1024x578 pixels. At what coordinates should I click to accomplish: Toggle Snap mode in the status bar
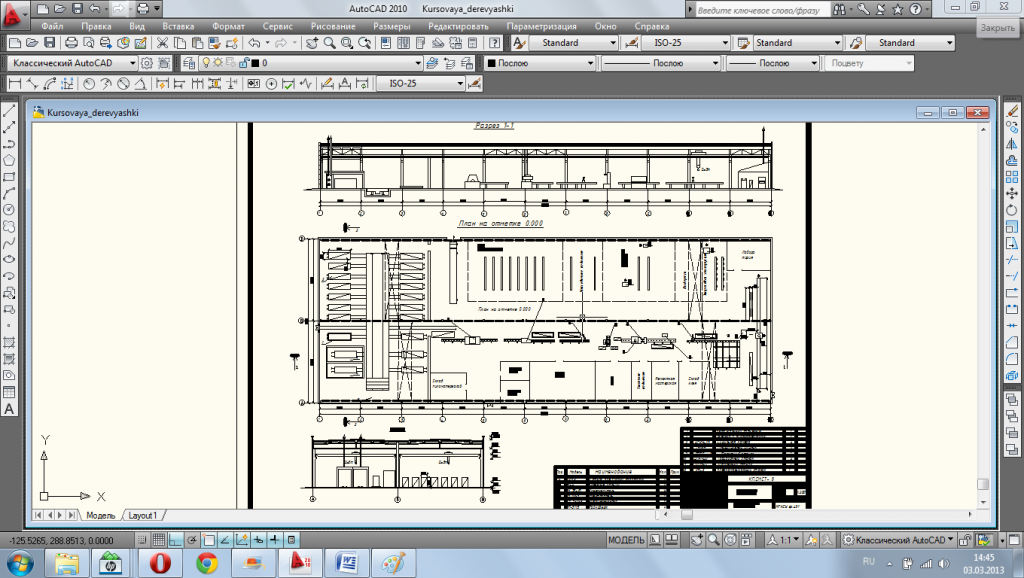pos(142,540)
